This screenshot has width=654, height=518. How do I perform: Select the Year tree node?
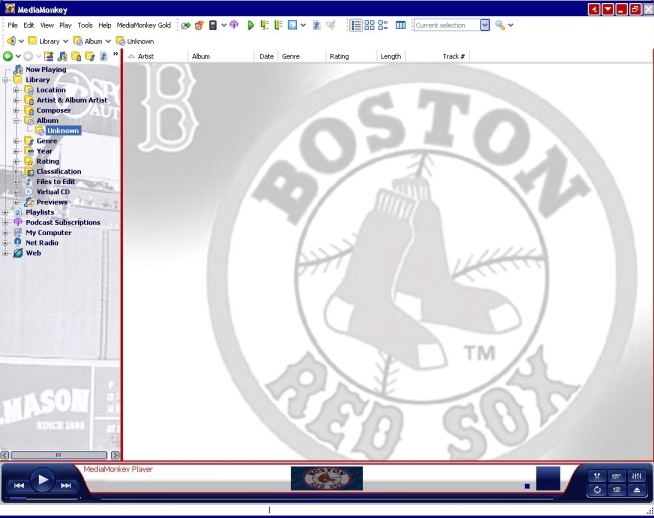(44, 151)
